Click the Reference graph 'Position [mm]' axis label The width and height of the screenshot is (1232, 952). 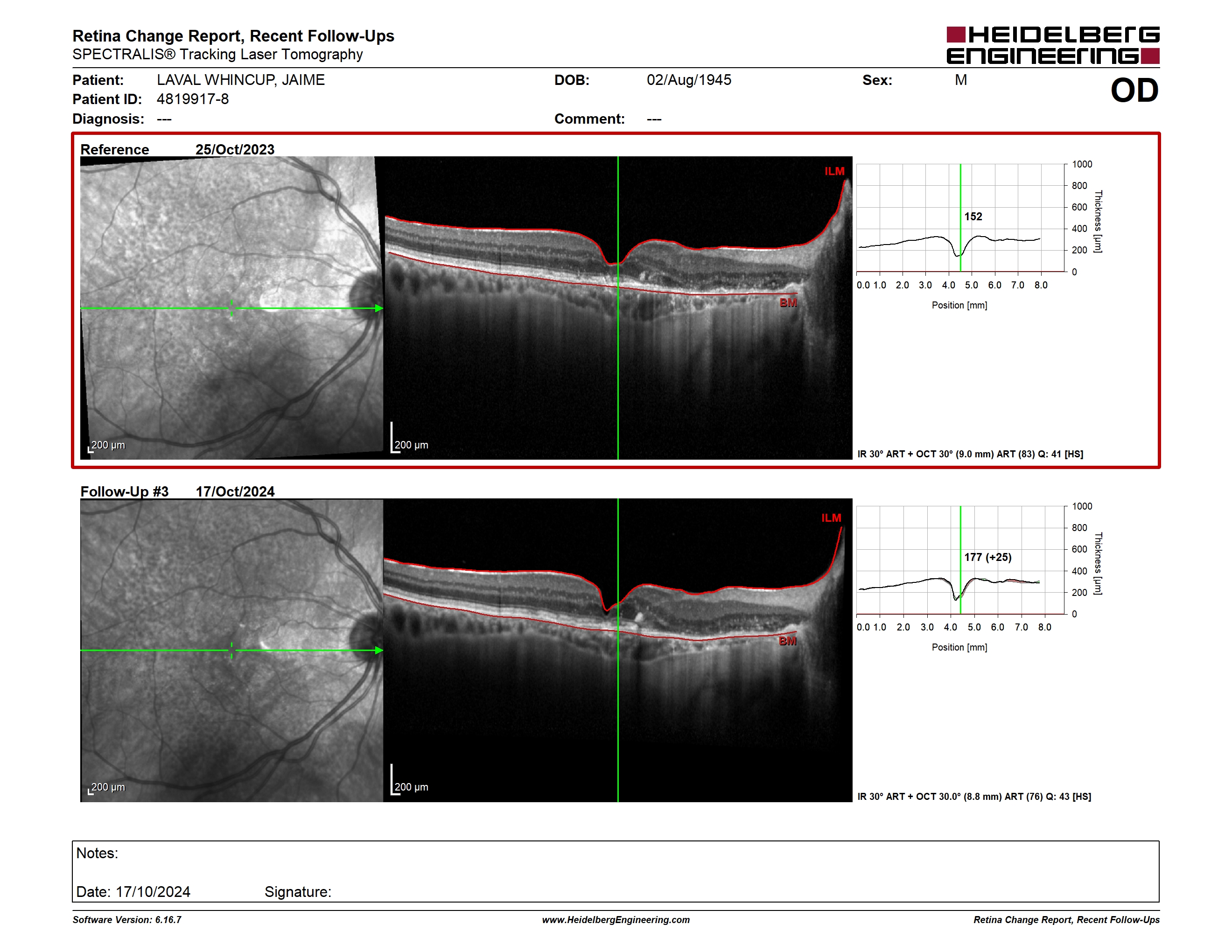(959, 305)
